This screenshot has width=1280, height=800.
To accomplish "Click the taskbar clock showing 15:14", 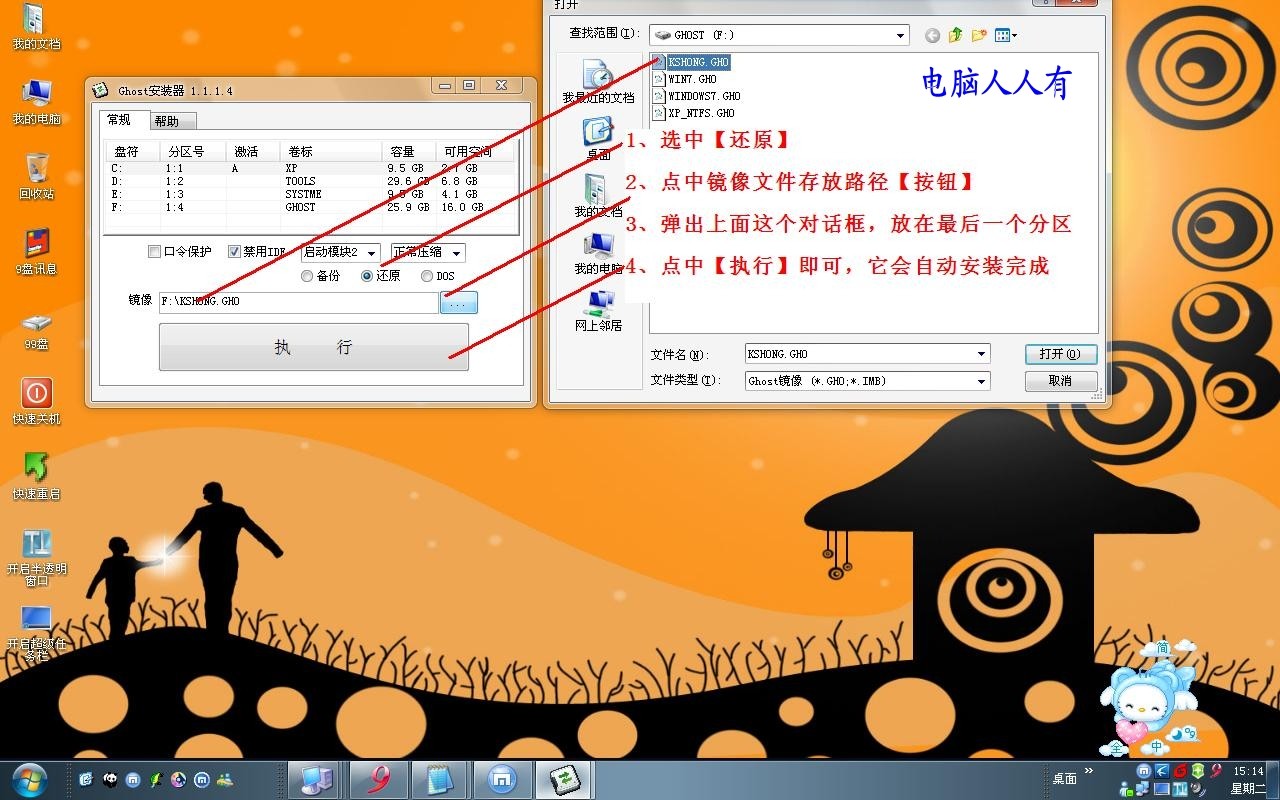I will pyautogui.click(x=1248, y=779).
